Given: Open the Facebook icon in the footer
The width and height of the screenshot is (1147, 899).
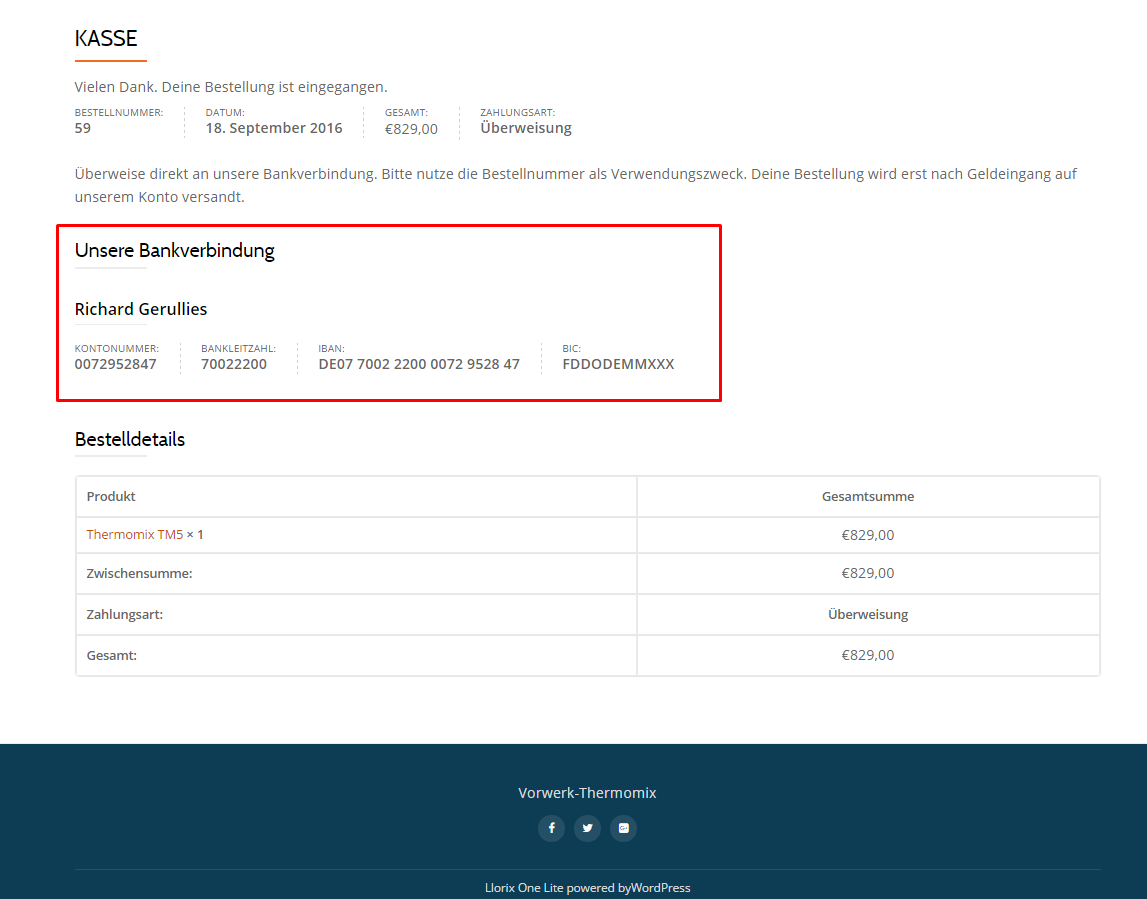Looking at the screenshot, I should [x=552, y=828].
